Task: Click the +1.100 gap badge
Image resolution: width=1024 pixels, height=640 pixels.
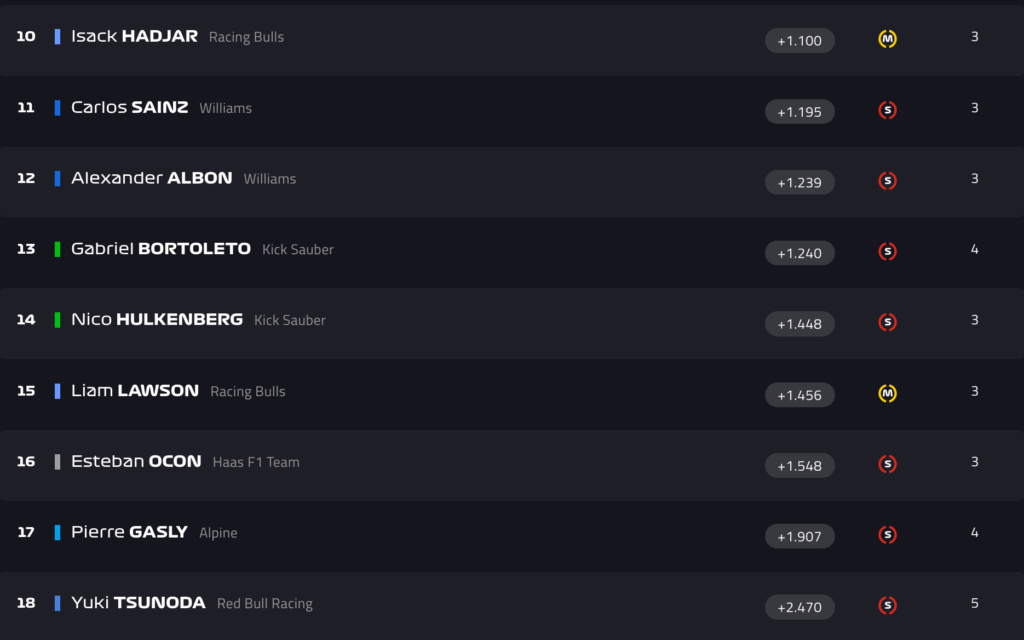Action: 799,41
